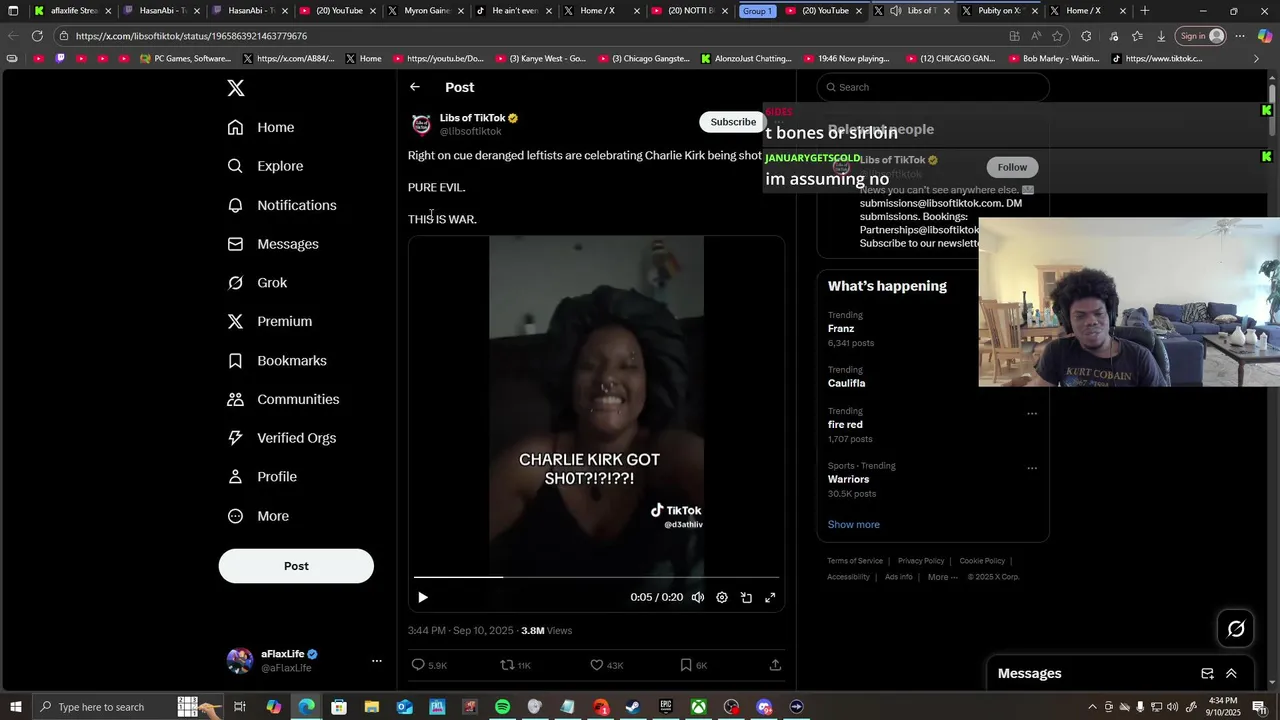Open the Kanye West bookmark
The image size is (1280, 720).
(x=541, y=59)
